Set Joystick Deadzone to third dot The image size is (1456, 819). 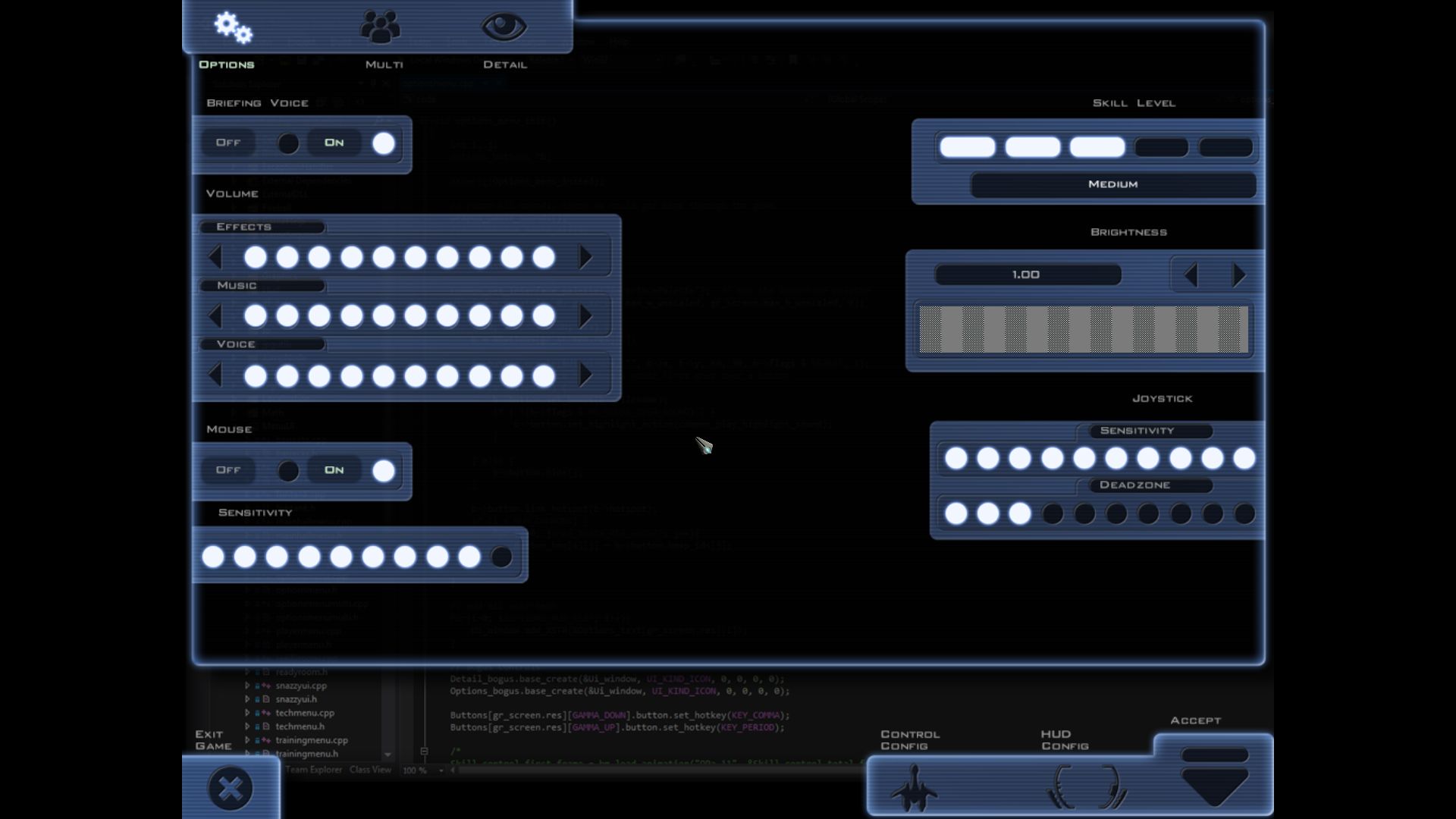click(1020, 513)
